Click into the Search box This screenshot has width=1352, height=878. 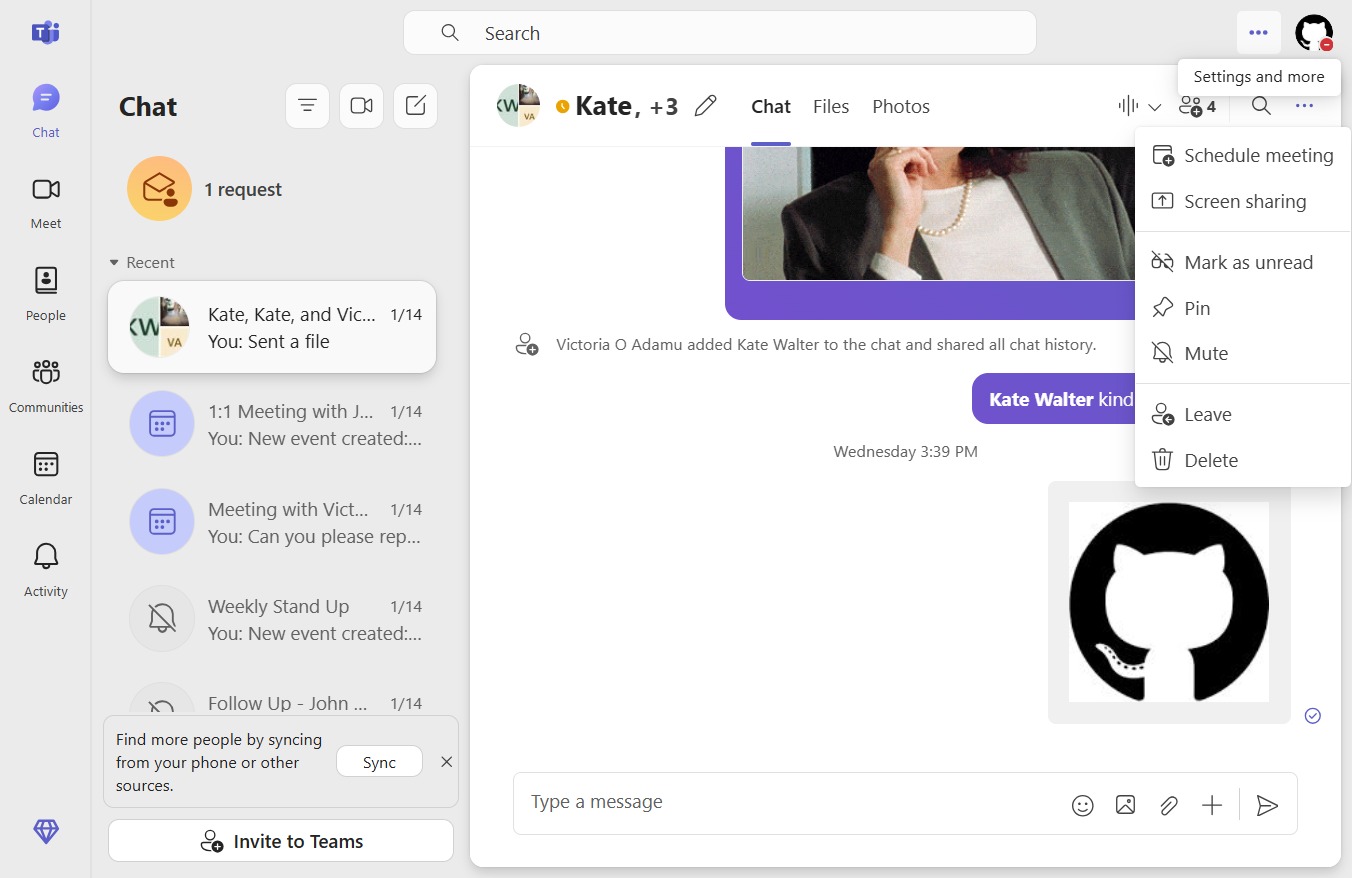(720, 33)
